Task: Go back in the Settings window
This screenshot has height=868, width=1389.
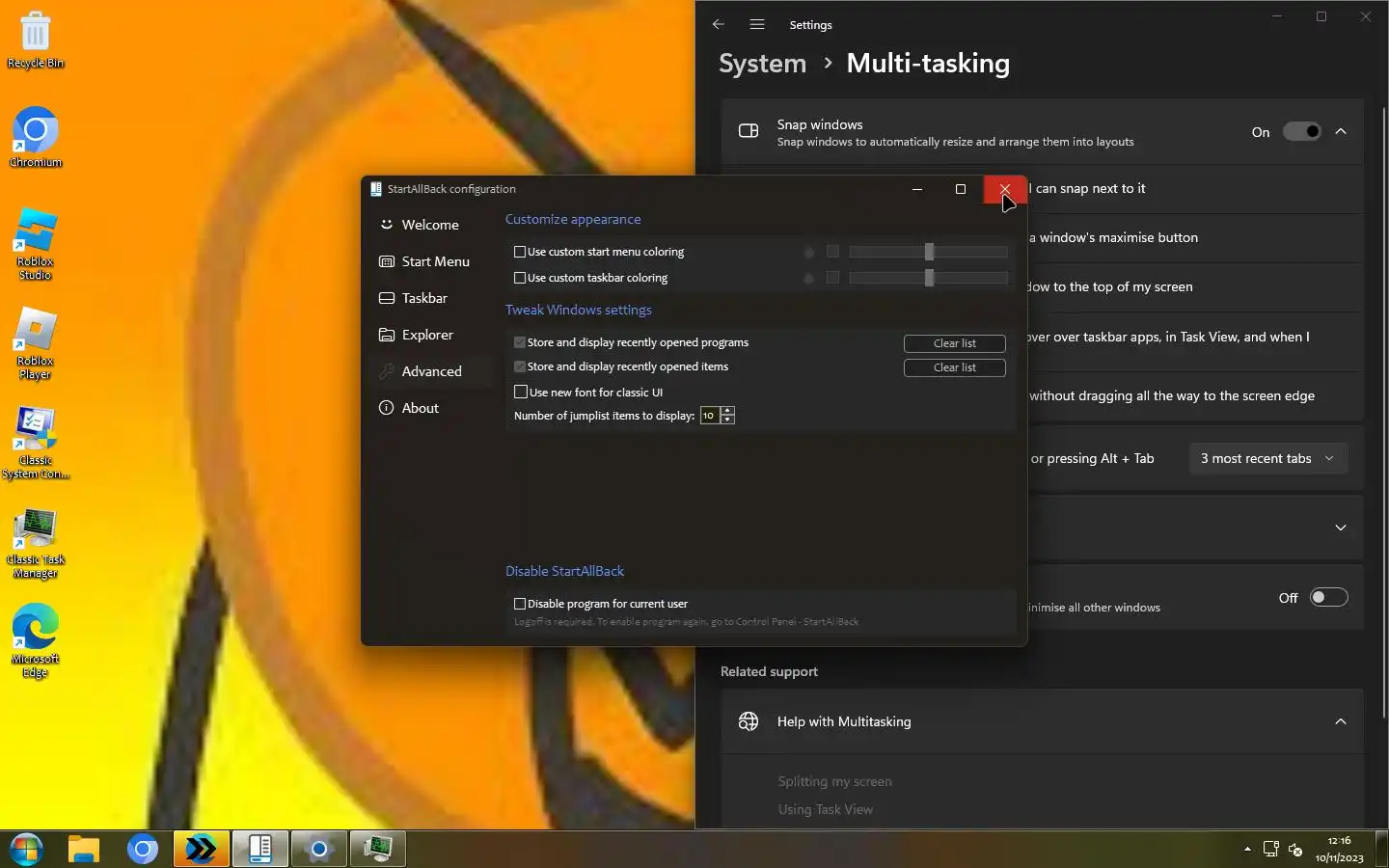Action: (719, 25)
